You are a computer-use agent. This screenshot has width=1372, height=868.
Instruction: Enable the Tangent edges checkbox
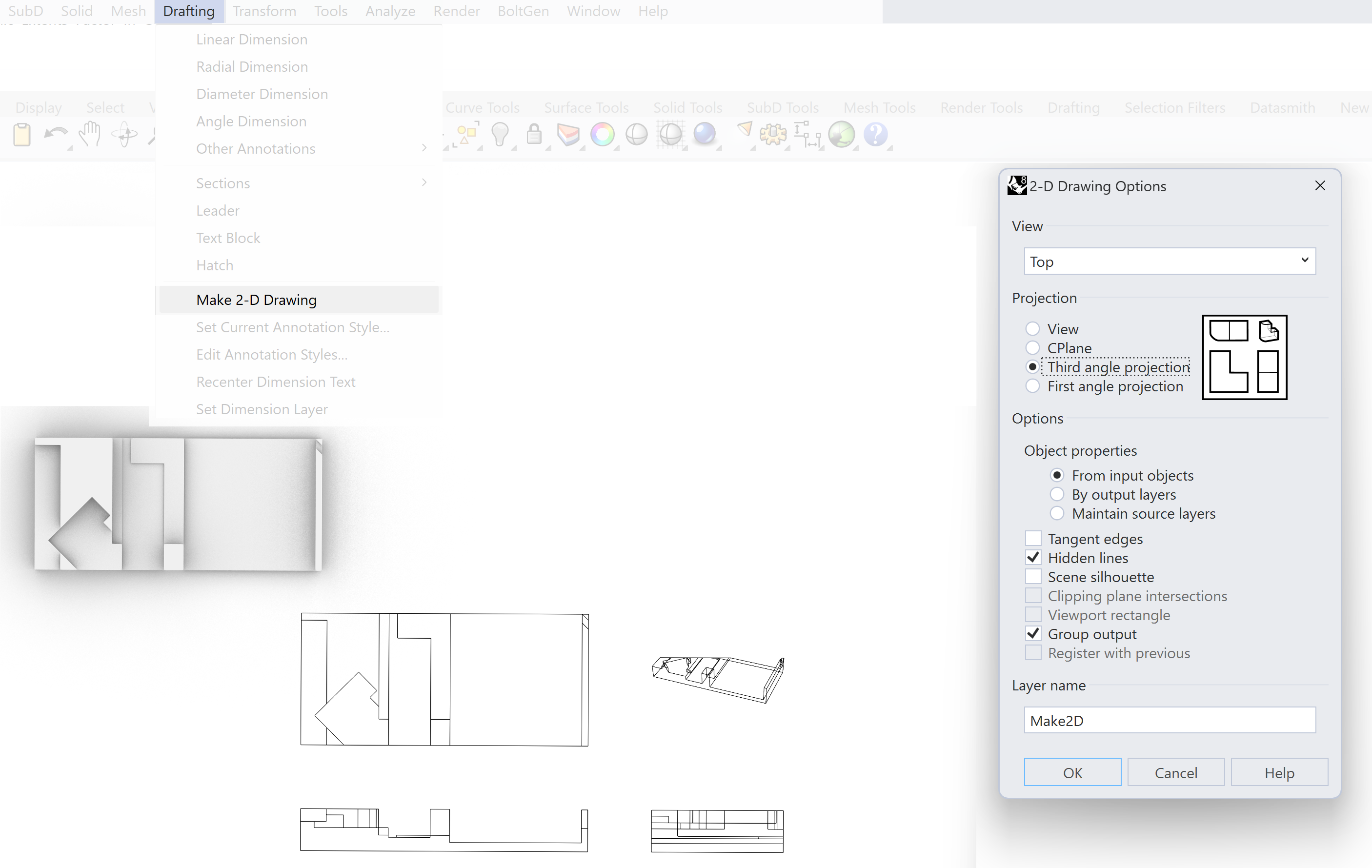pyautogui.click(x=1033, y=539)
